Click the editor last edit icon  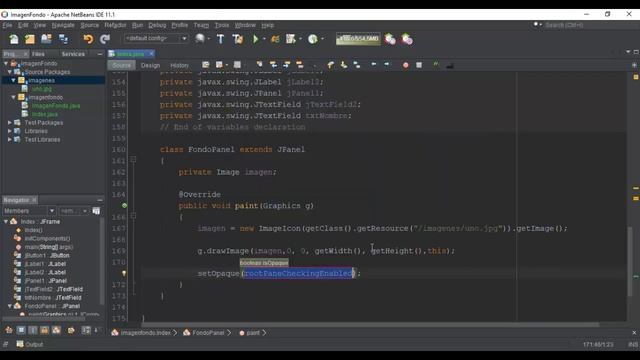(206, 65)
